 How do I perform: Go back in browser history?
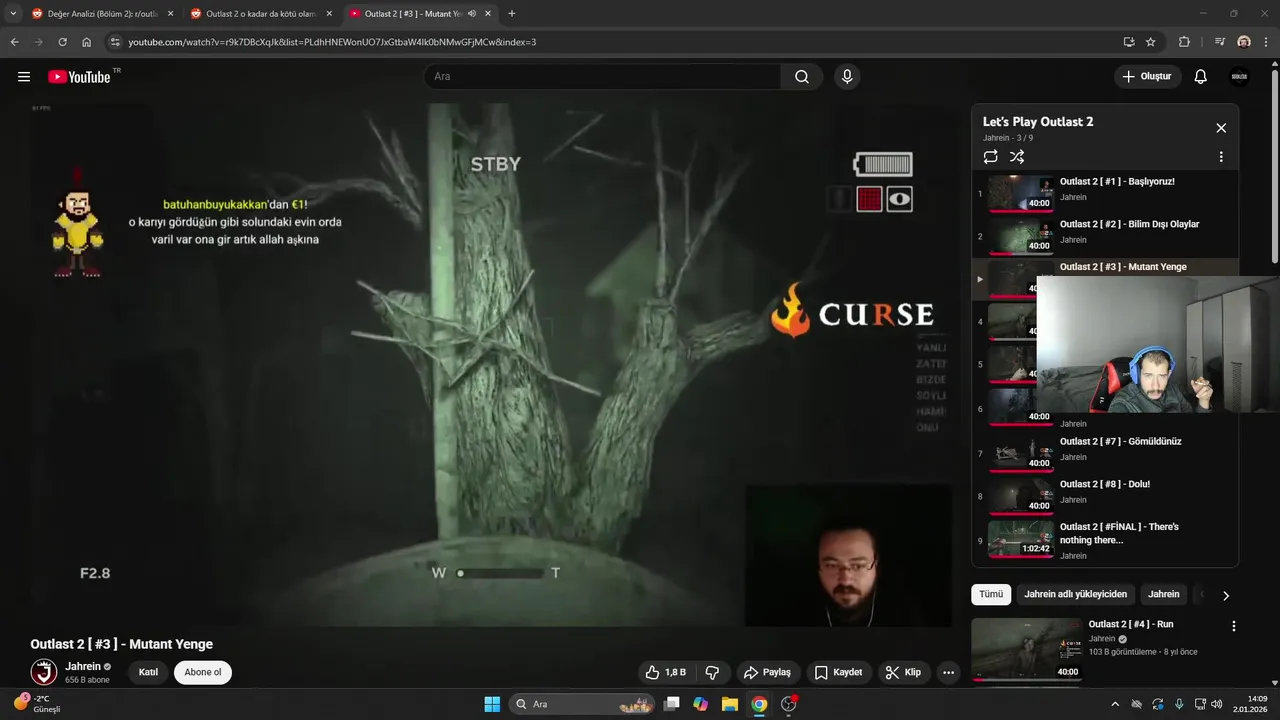(15, 42)
